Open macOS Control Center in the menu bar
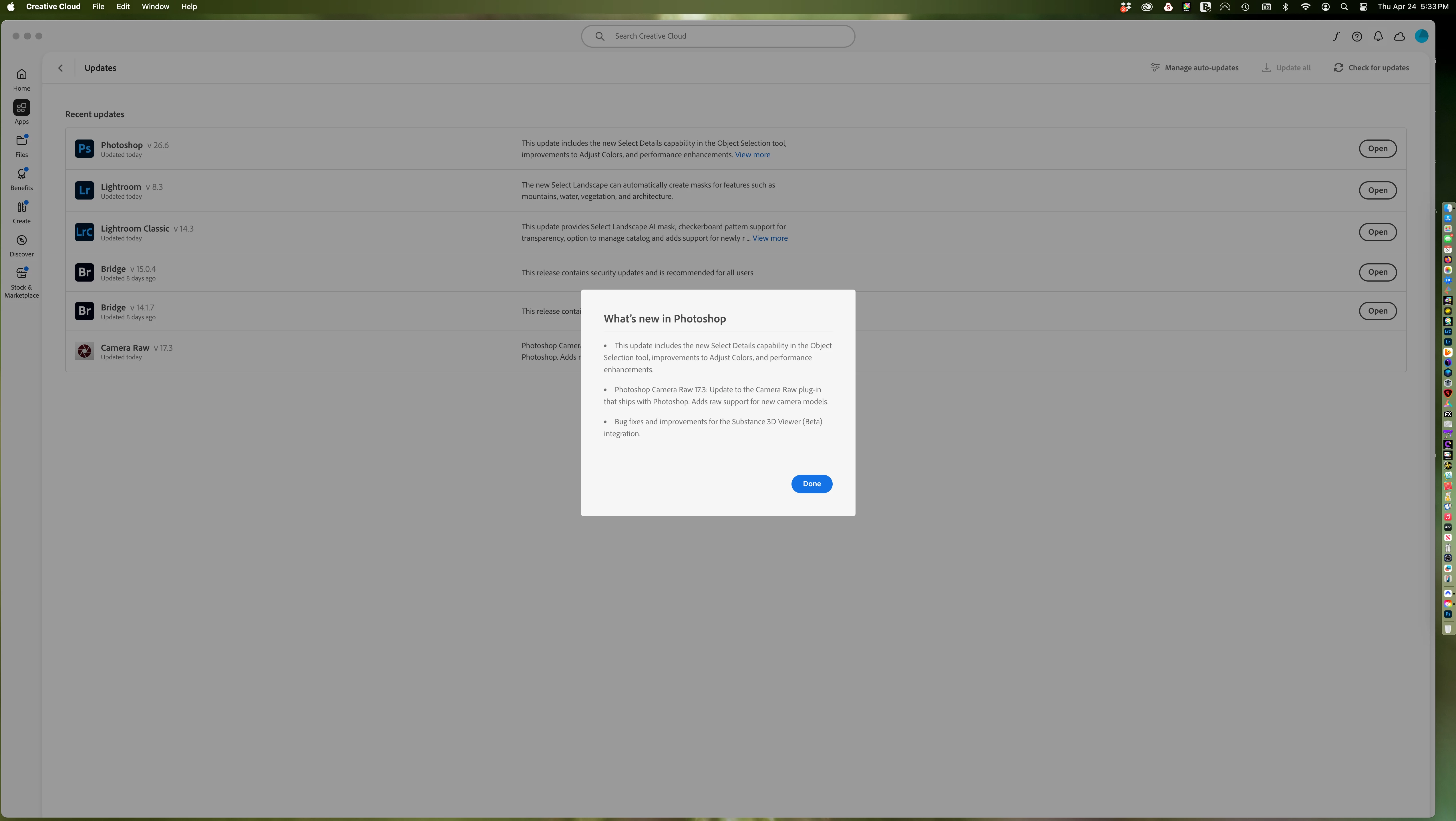 click(1363, 7)
